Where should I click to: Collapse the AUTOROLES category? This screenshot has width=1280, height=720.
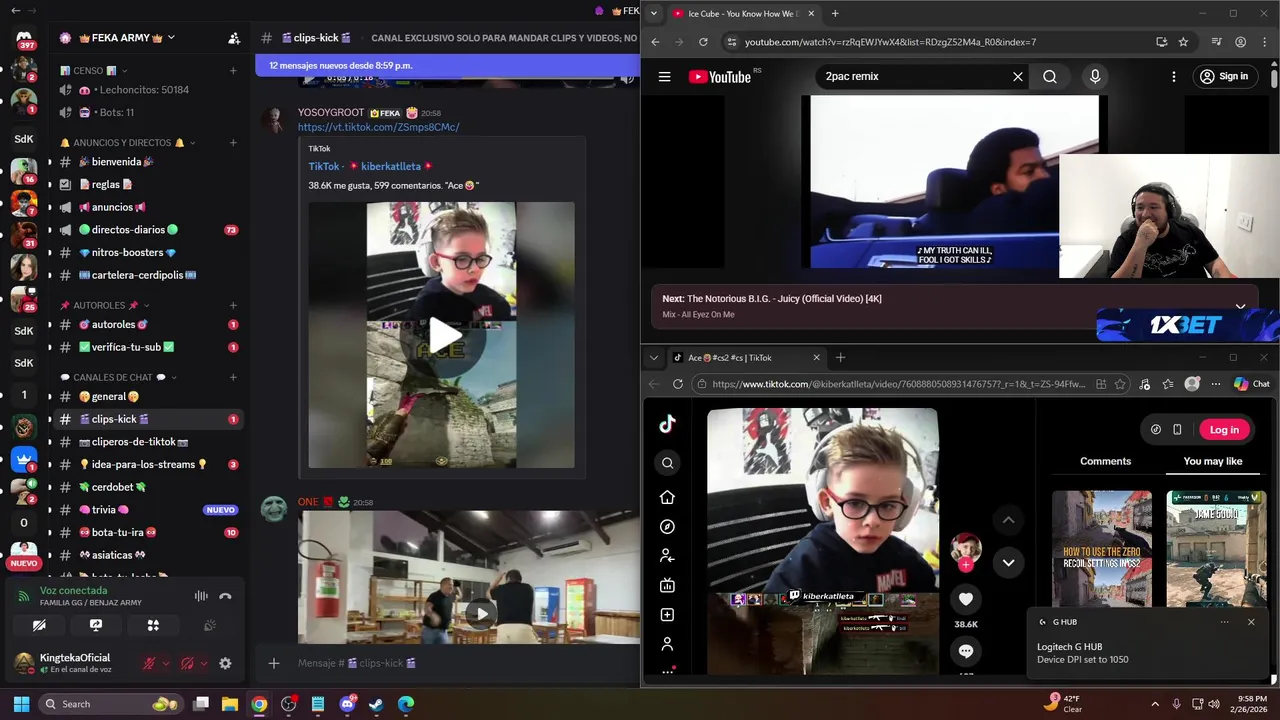point(105,305)
